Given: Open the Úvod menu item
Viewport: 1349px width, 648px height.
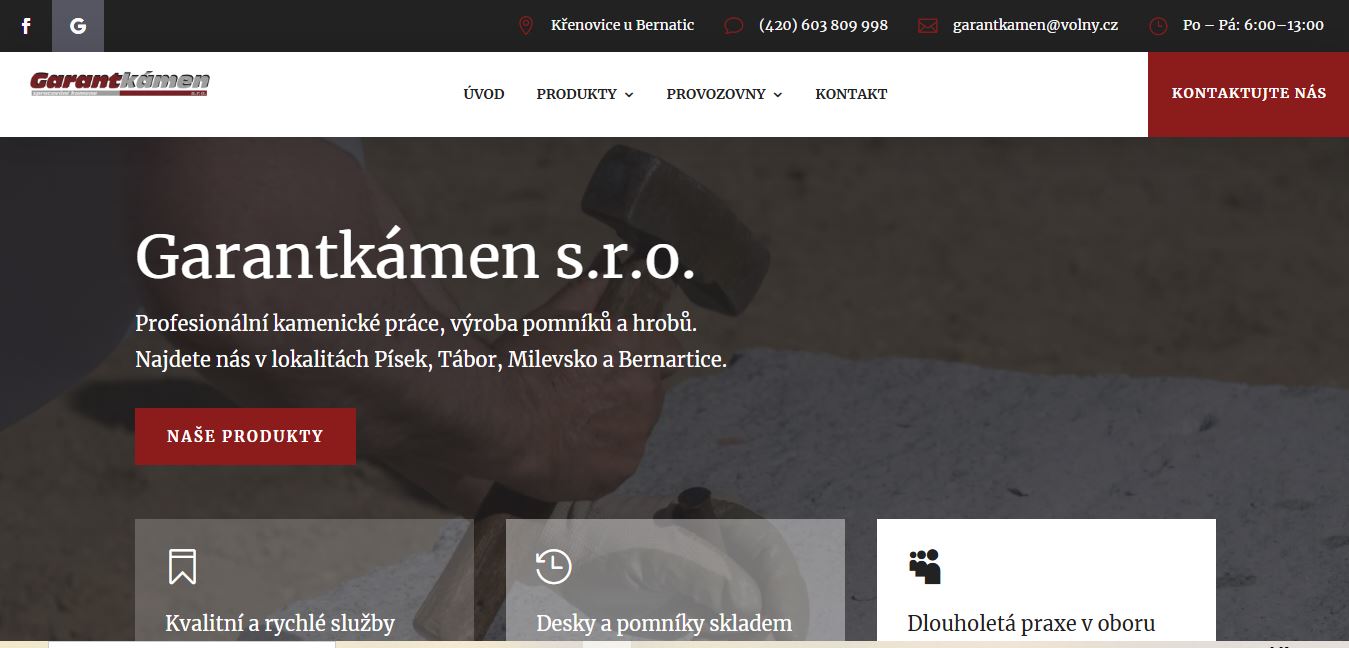Looking at the screenshot, I should pyautogui.click(x=484, y=94).
